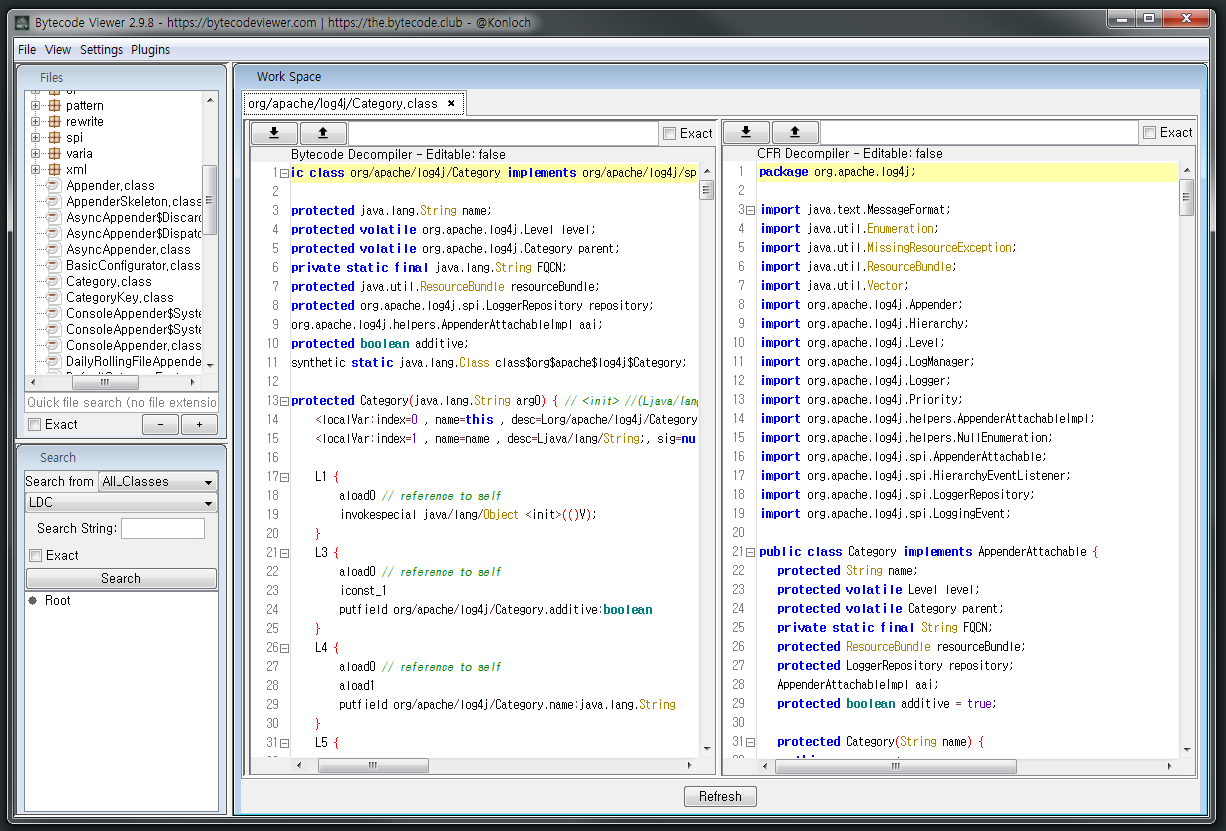Screen dimensions: 1226x831
Task: Click the file icon beside CategoryKey.class
Action: [54, 297]
